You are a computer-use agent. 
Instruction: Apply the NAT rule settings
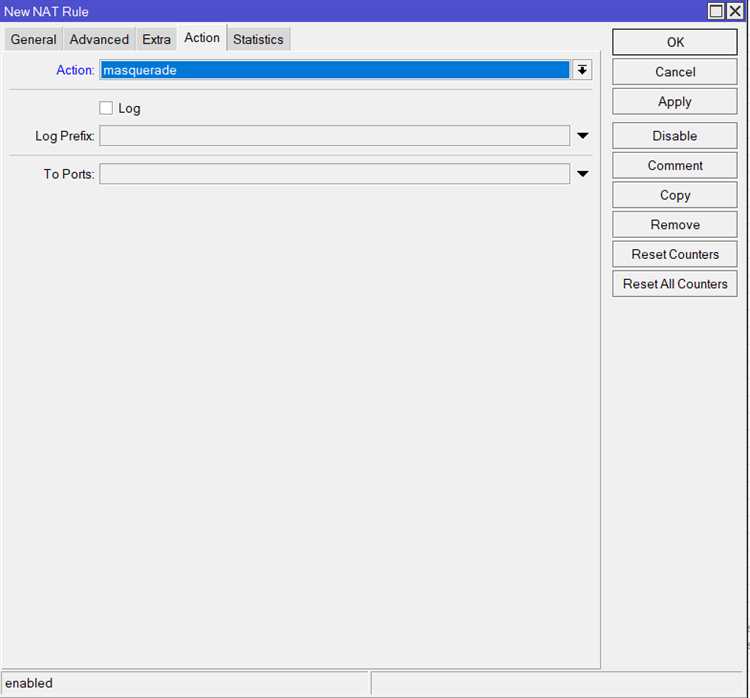click(674, 101)
